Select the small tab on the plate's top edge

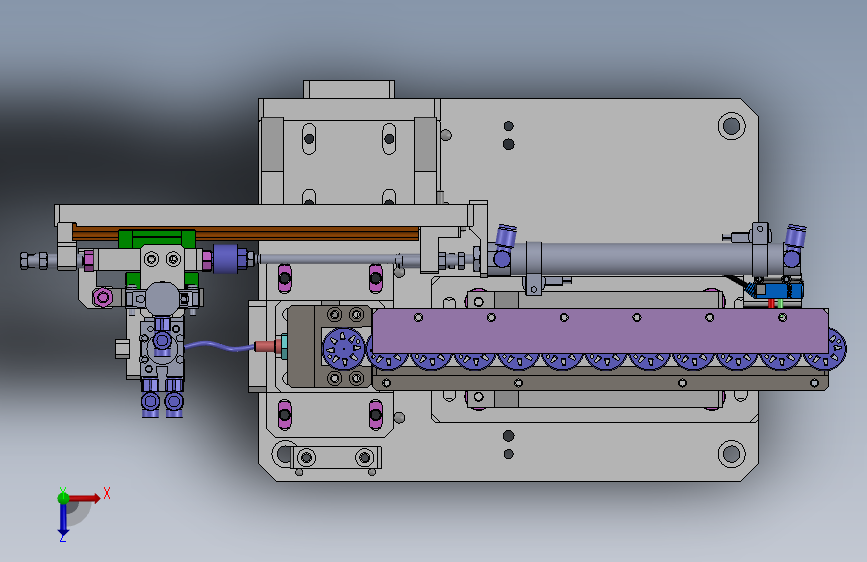[x=349, y=89]
